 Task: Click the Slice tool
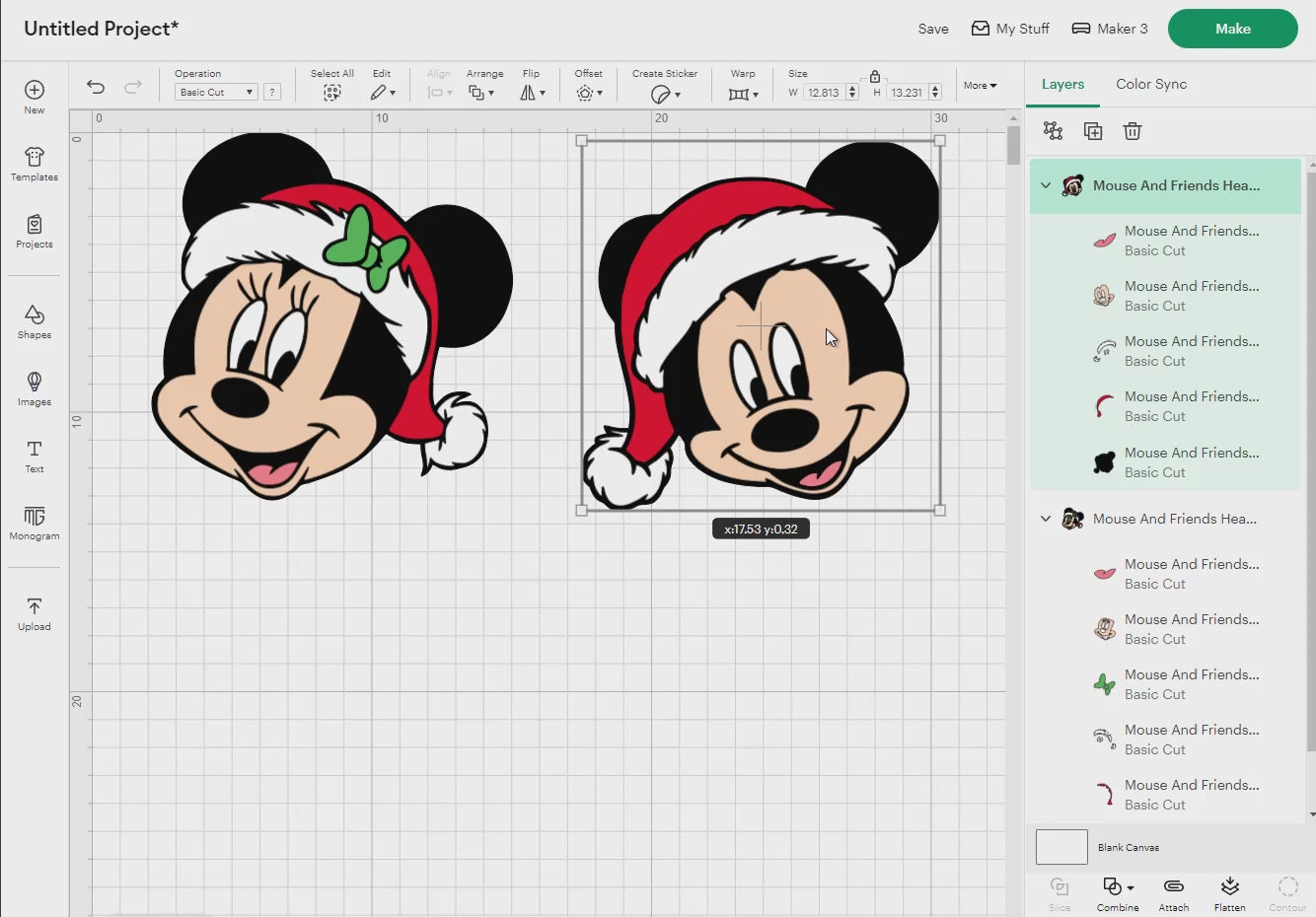coord(1060,893)
